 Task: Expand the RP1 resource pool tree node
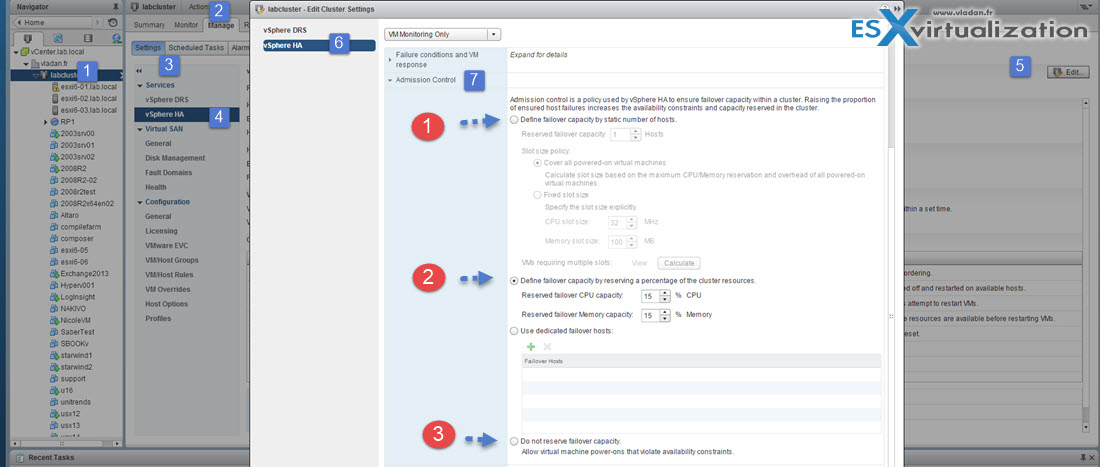point(45,122)
